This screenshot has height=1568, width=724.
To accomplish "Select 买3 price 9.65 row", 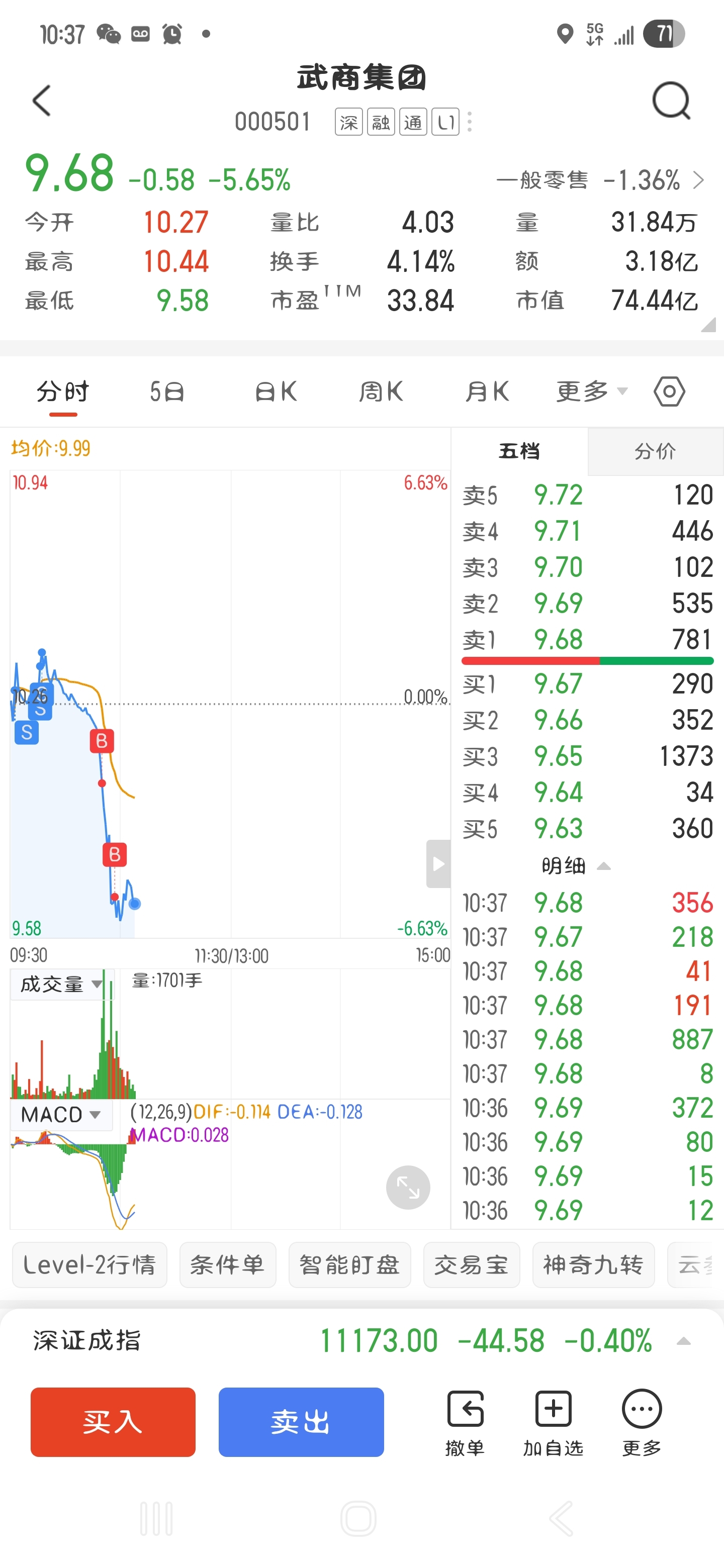I will pos(588,756).
